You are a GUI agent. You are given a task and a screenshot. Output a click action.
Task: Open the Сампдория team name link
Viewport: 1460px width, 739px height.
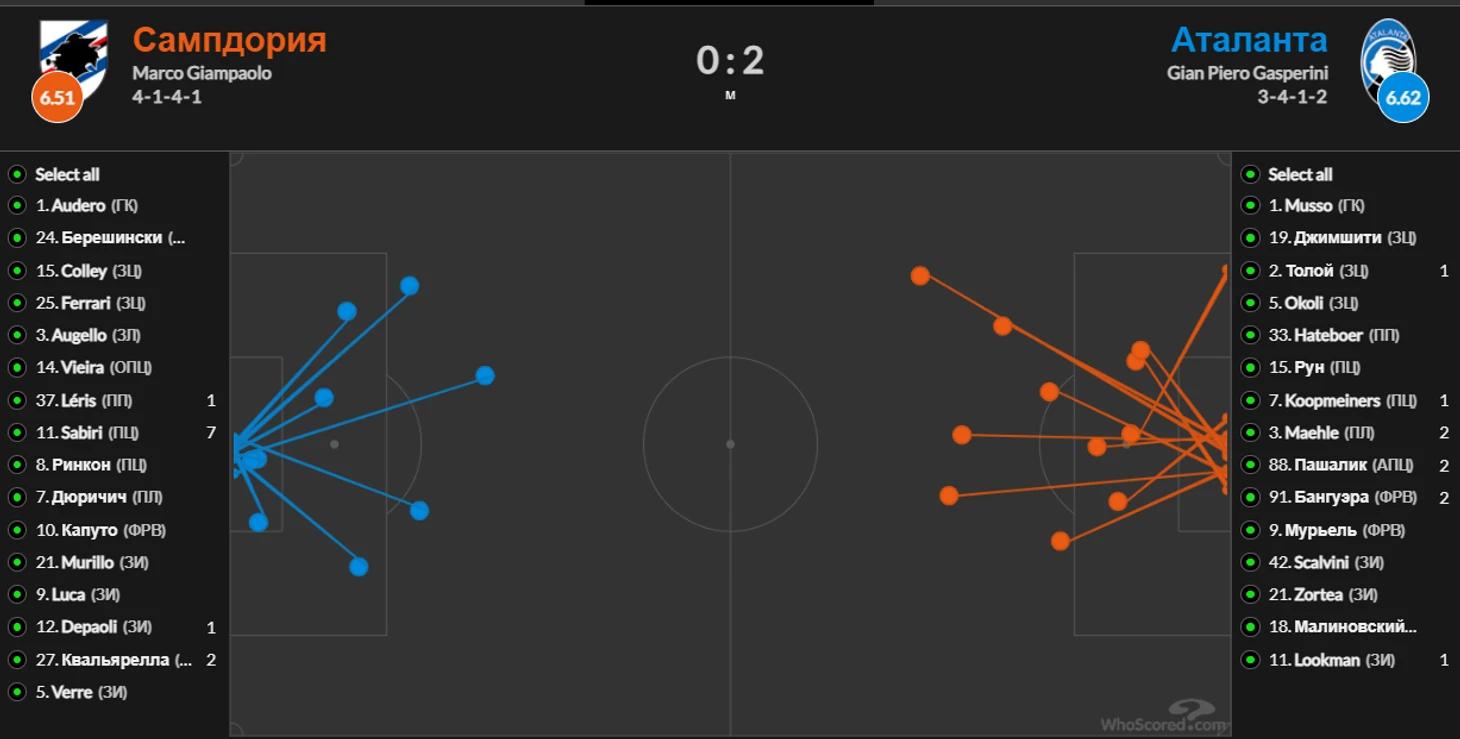[x=230, y=40]
